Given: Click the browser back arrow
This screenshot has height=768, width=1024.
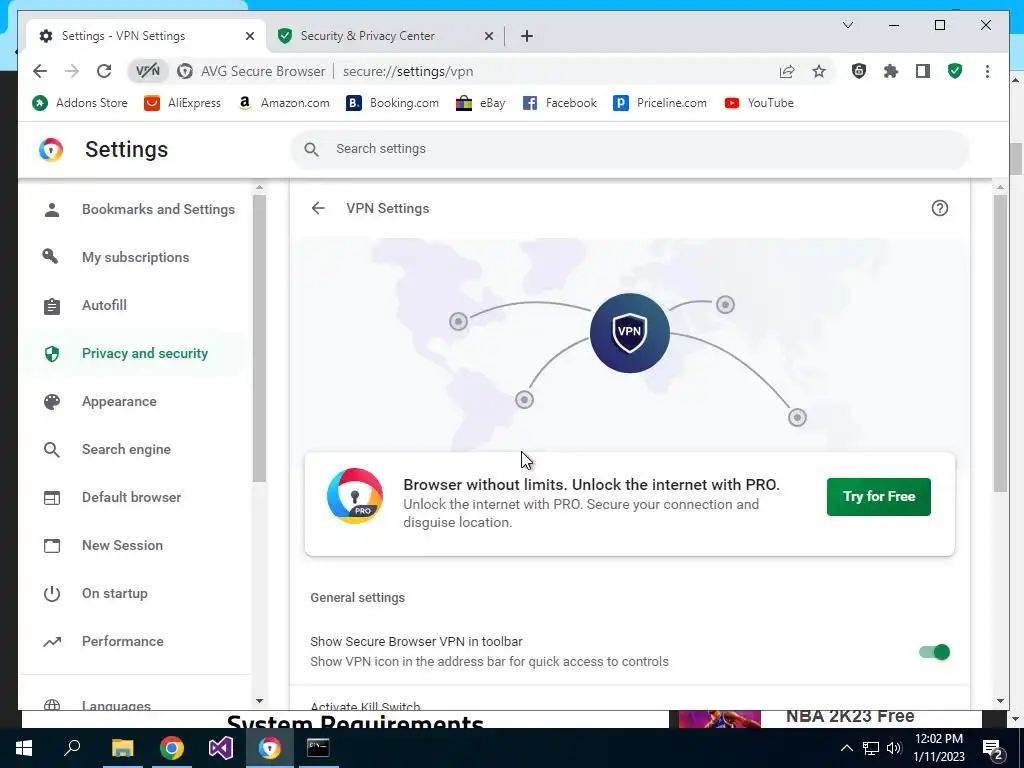Looking at the screenshot, I should (x=40, y=71).
